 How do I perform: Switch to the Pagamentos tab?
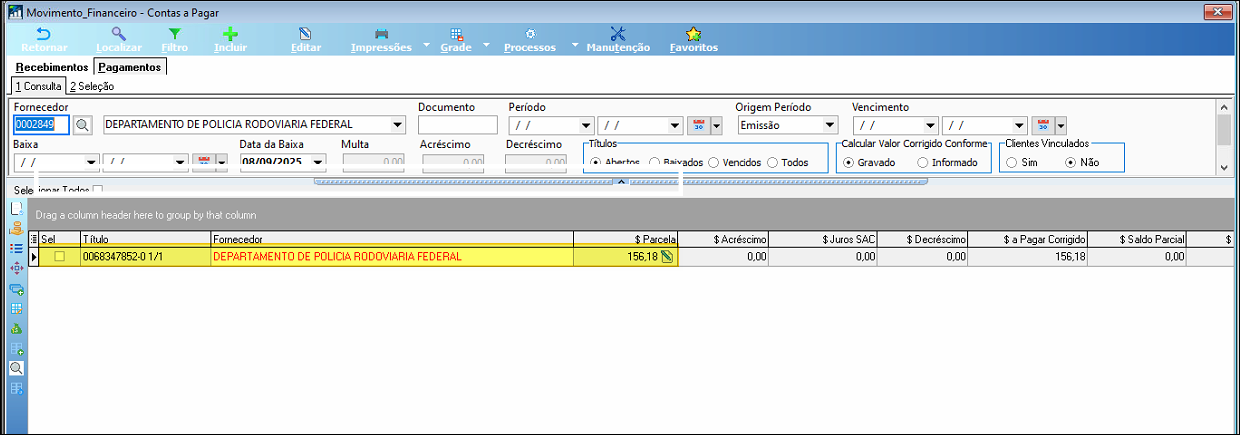tap(130, 67)
